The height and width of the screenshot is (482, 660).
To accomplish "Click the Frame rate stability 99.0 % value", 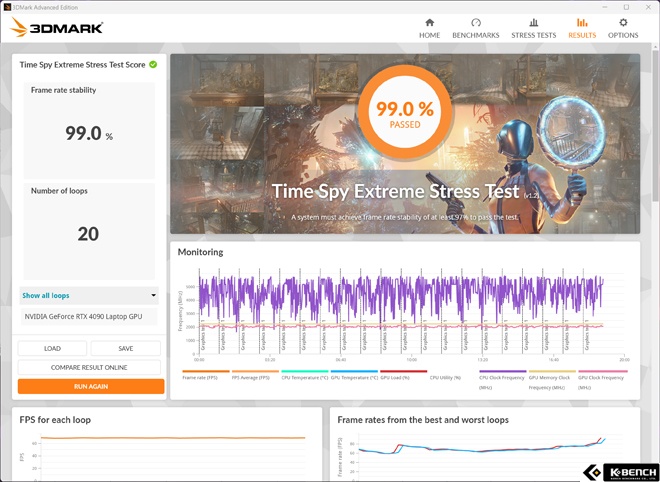I will 89,133.
